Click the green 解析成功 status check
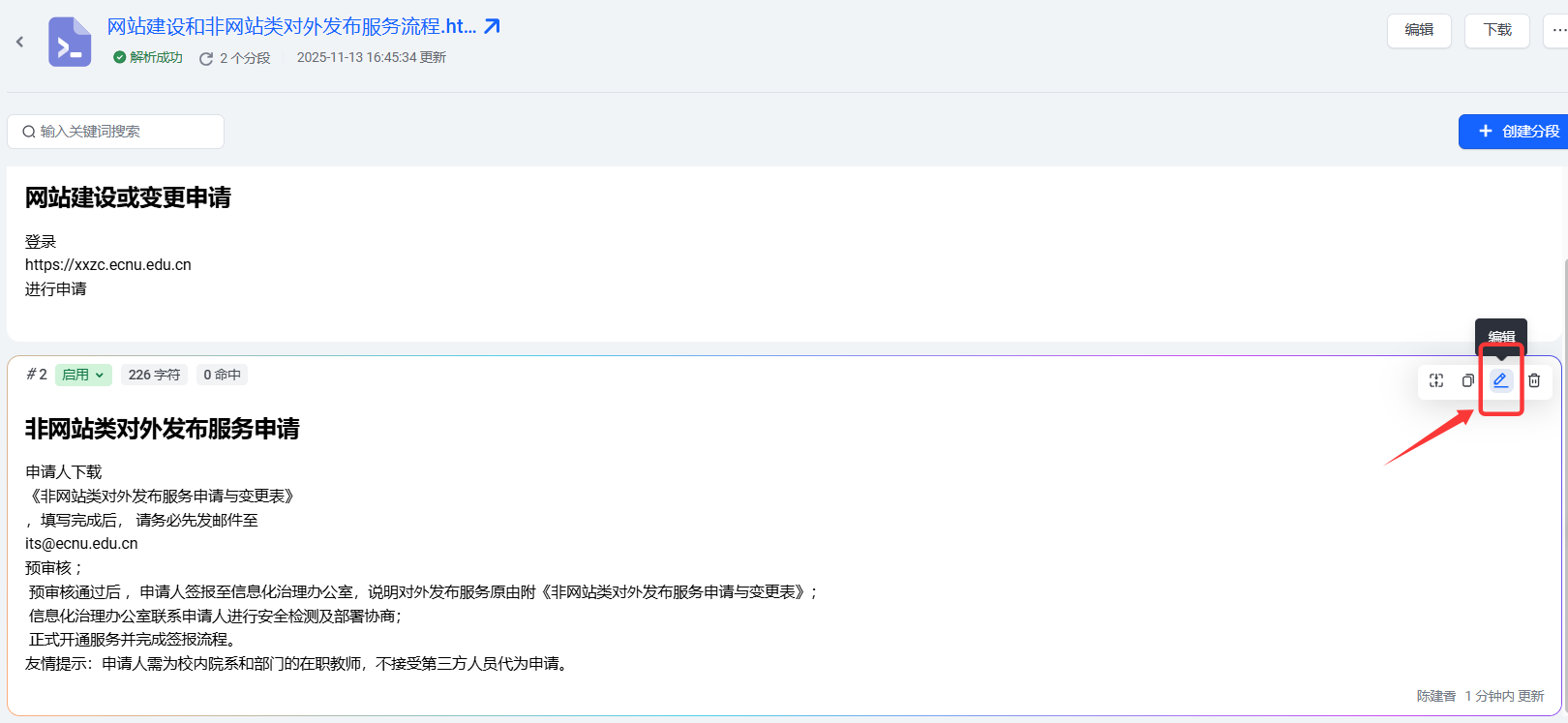This screenshot has height=723, width=1568. click(x=120, y=57)
